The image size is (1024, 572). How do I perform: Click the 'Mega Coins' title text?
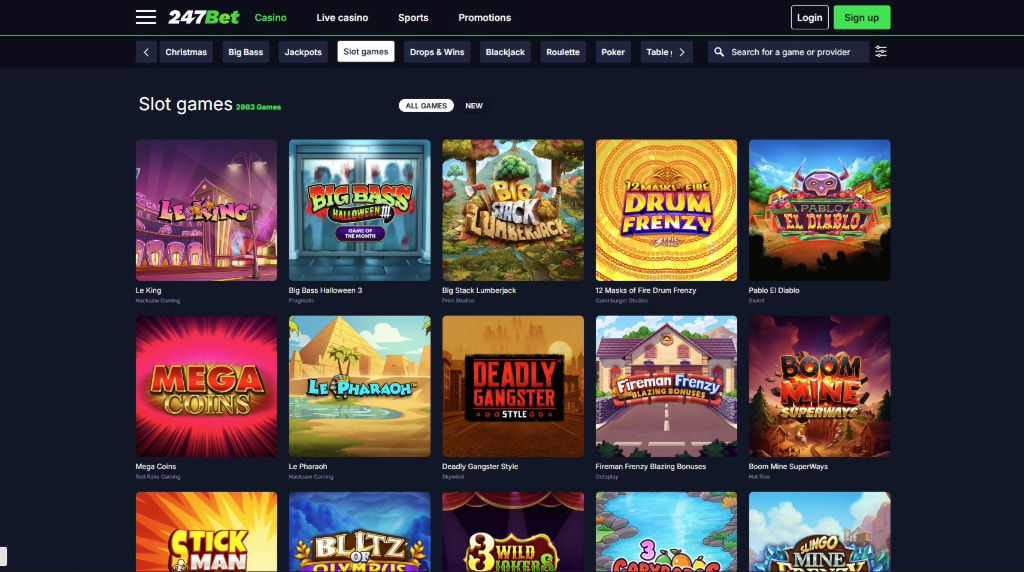[155, 467]
